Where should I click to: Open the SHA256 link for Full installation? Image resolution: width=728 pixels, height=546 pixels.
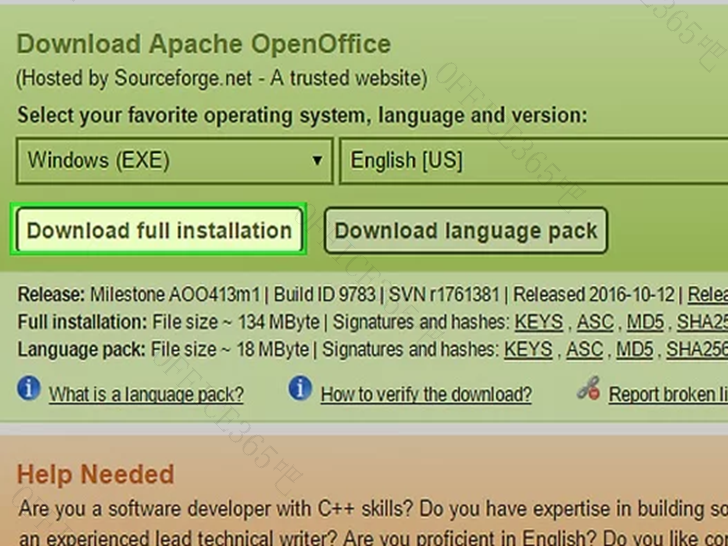tap(702, 322)
